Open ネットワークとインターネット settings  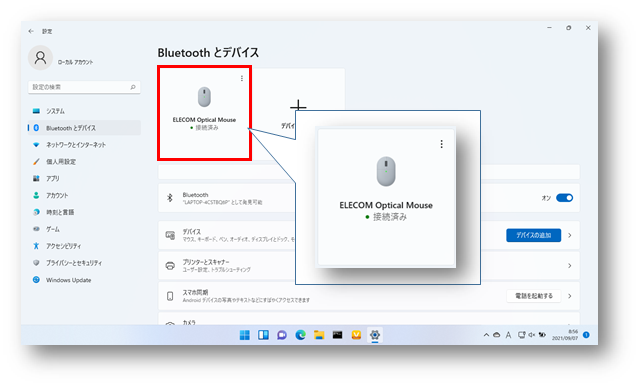tap(84, 145)
